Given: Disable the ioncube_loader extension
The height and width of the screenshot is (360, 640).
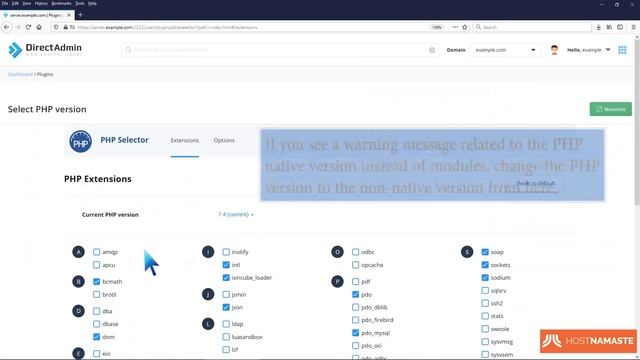Looking at the screenshot, I should (x=226, y=278).
